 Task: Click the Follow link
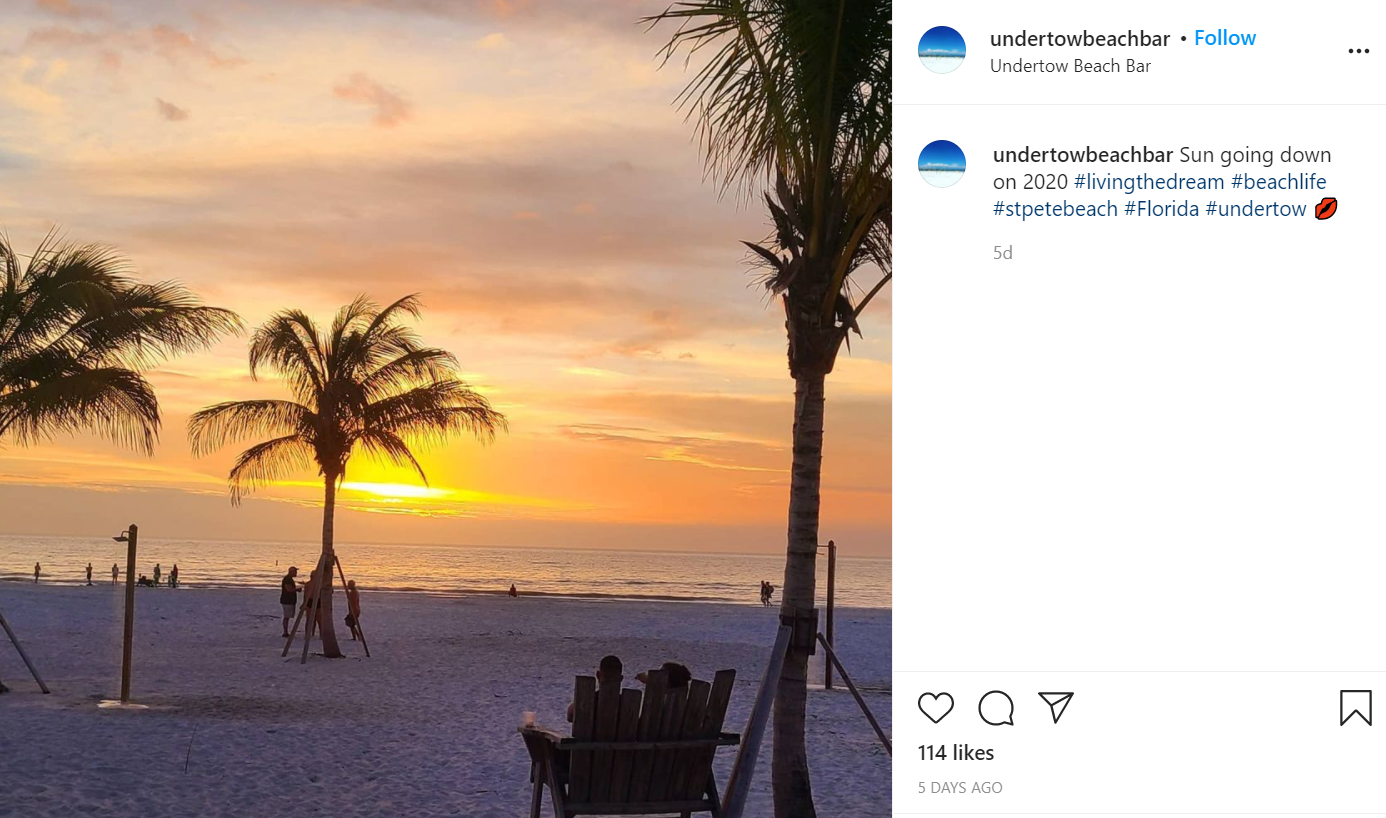tap(1225, 37)
